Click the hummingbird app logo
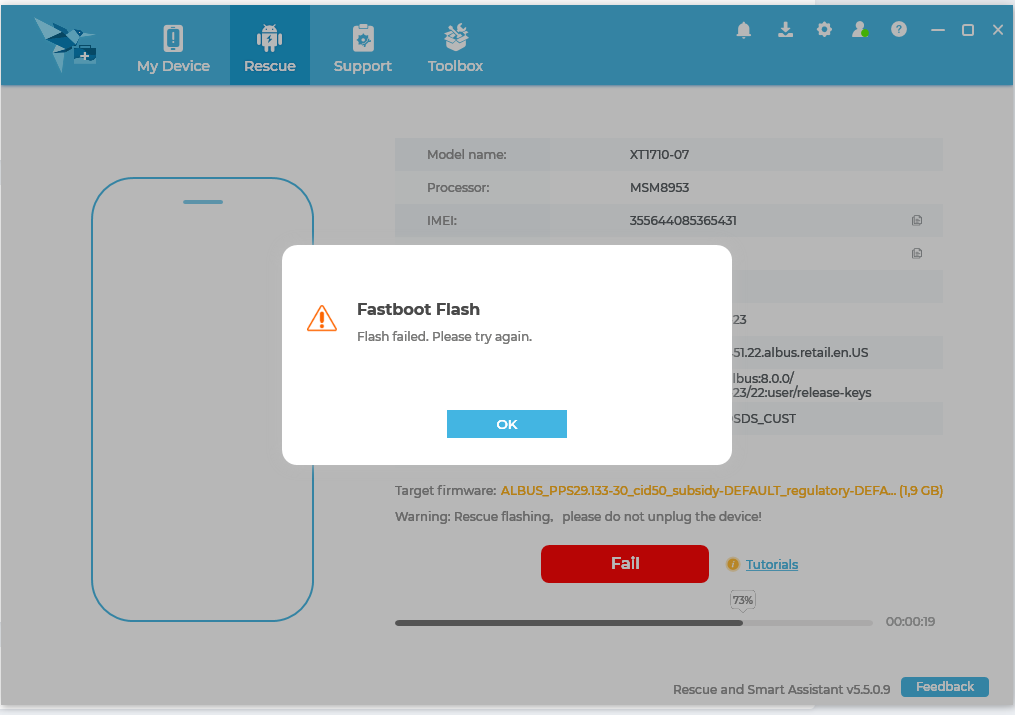 coord(65,45)
